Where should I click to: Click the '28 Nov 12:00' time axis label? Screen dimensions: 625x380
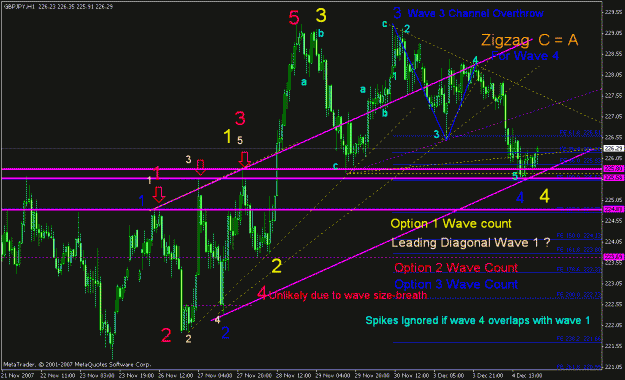(293, 376)
